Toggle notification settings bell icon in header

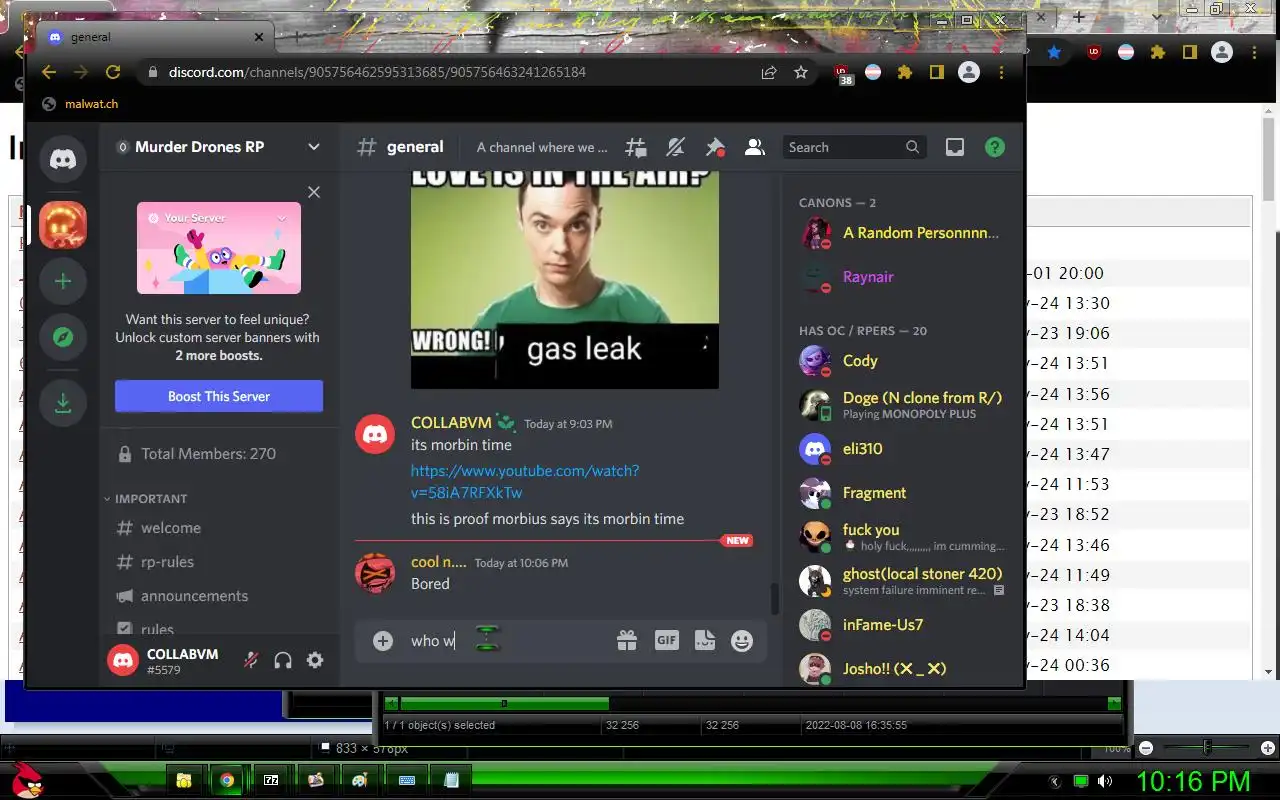coord(676,147)
